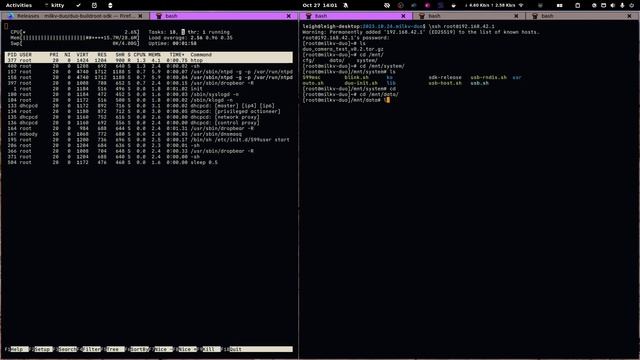Click blink.sh in the ls output
The width and height of the screenshot is (640, 360).
click(x=356, y=78)
